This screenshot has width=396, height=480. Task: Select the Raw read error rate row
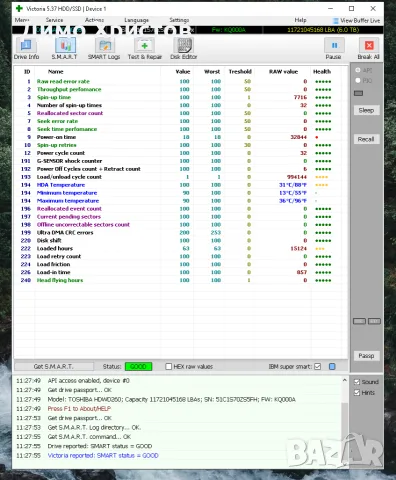click(180, 81)
